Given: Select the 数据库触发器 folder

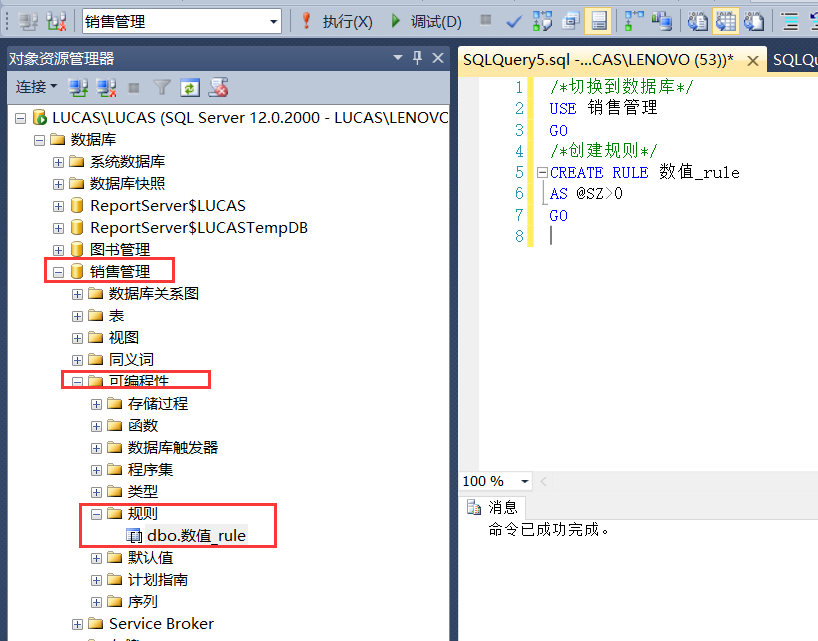Looking at the screenshot, I should 173,448.
